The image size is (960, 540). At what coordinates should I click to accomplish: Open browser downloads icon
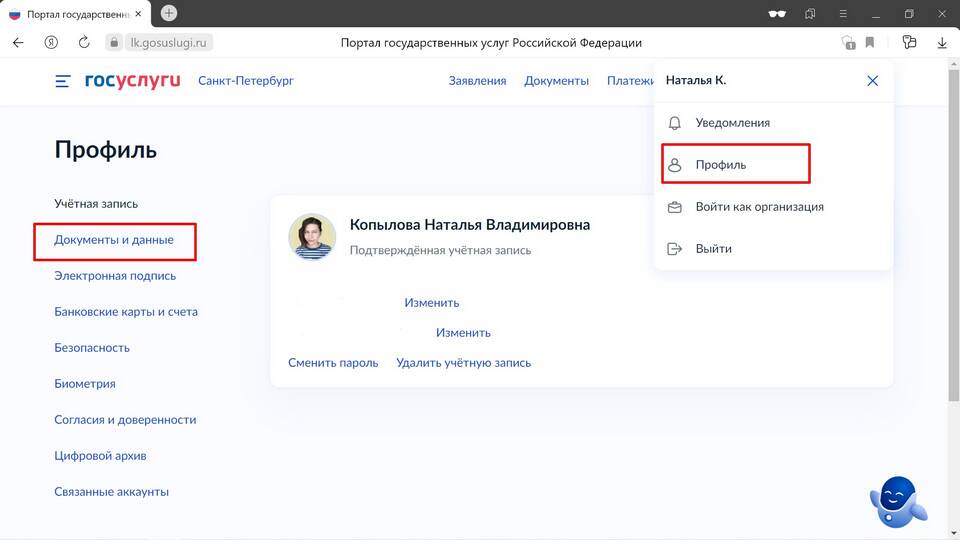942,43
